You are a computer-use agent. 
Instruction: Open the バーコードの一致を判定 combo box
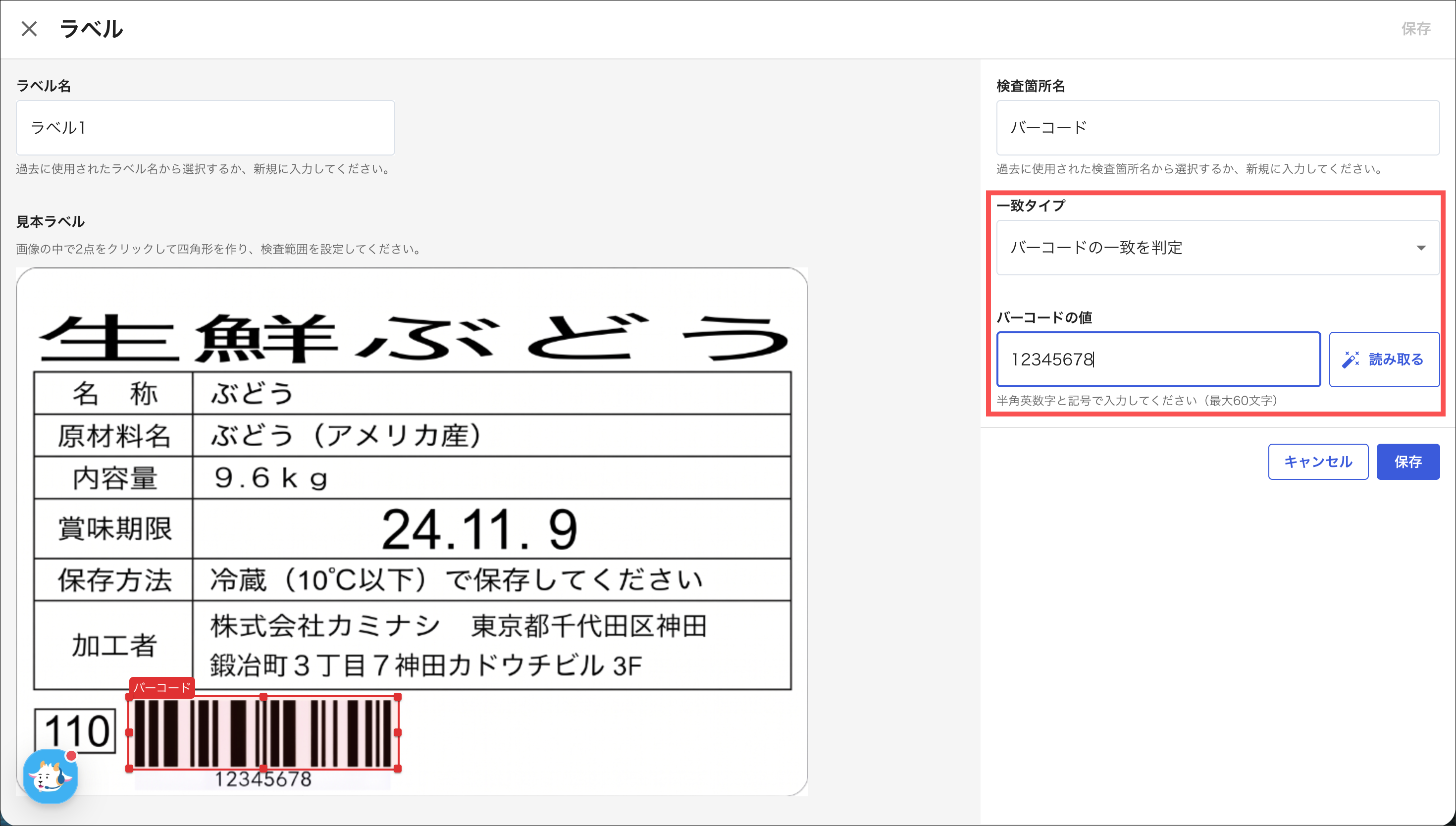click(1217, 247)
